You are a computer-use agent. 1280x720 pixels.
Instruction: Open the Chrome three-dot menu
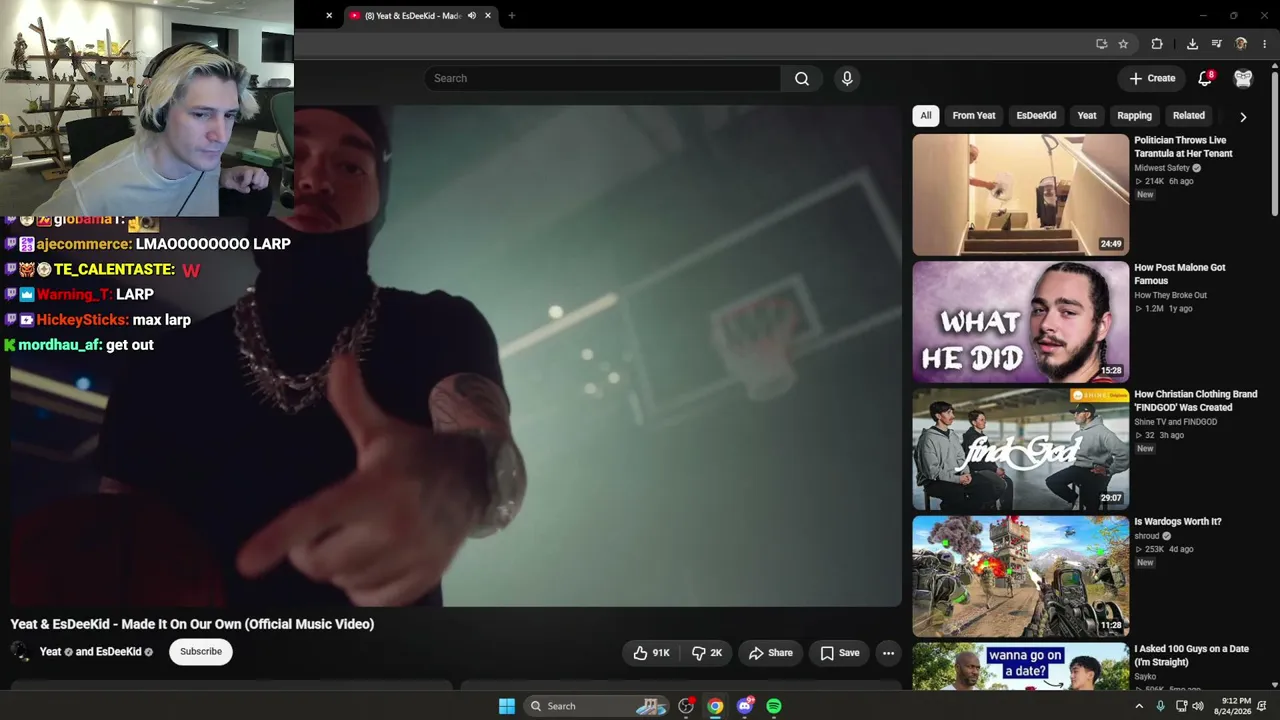pos(1265,44)
